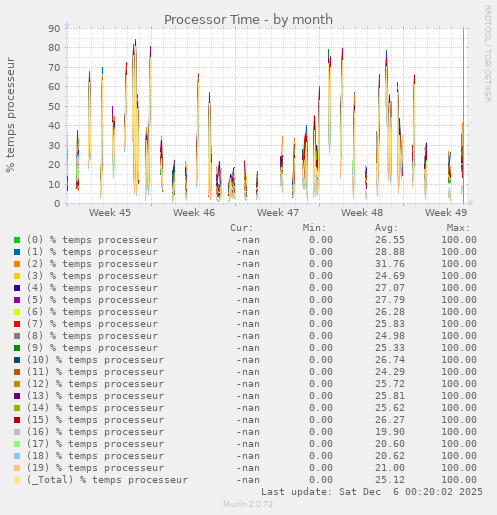Click the 'Avg:' column header
This screenshot has height=515, width=497.
click(x=386, y=228)
